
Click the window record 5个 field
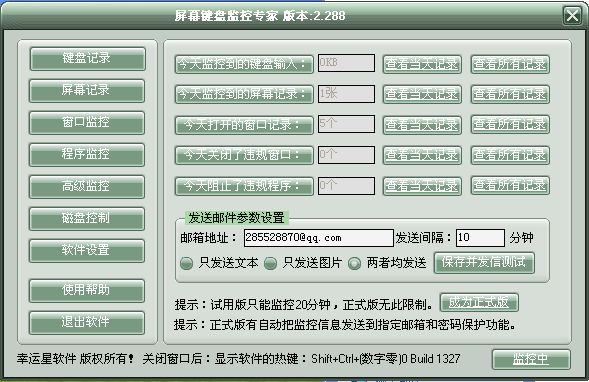[346, 124]
